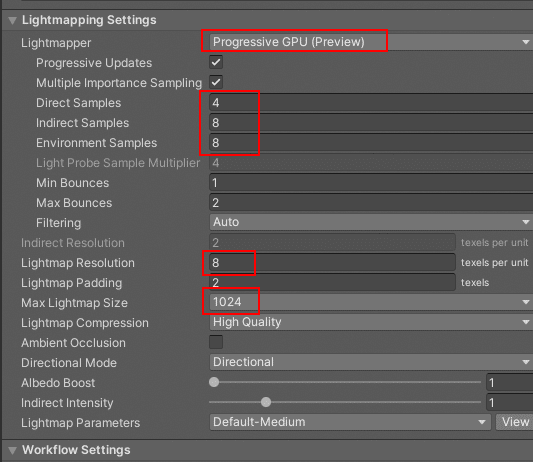Click the Indirect Samples value field
Image resolution: width=533 pixels, height=462 pixels.
point(371,123)
